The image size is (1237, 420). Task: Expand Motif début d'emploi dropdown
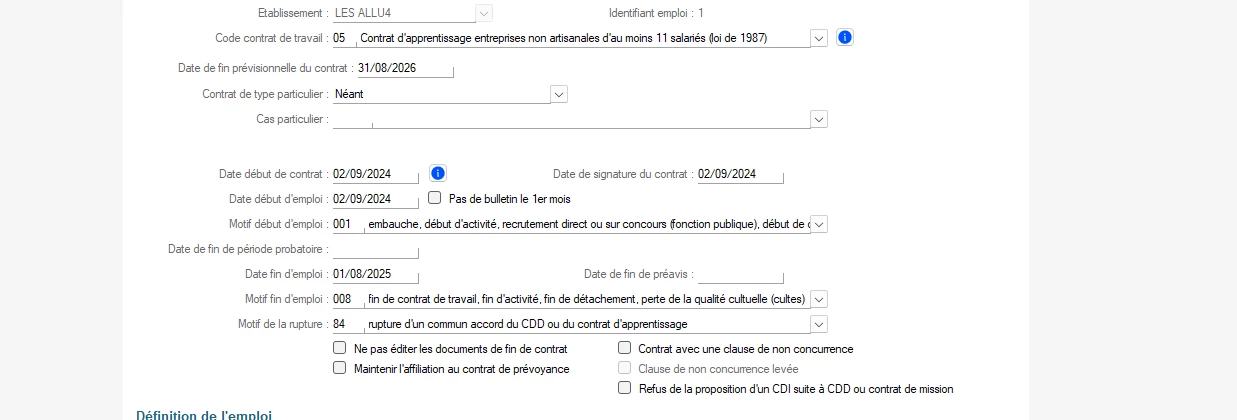pos(819,224)
